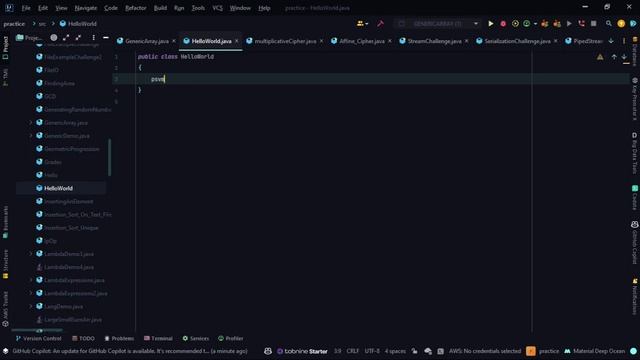Show hidden editor tabs dropdown arrow

point(611,41)
